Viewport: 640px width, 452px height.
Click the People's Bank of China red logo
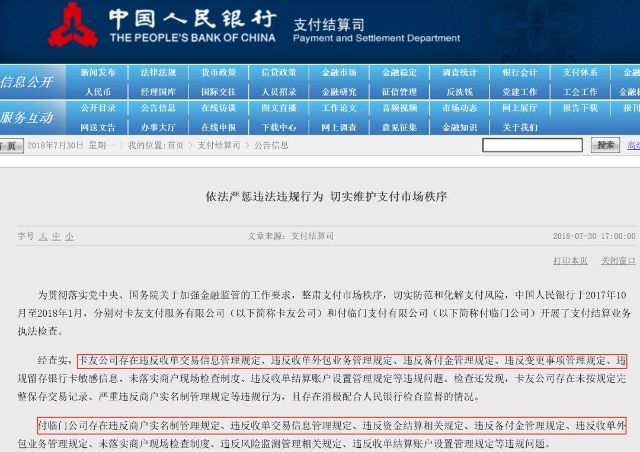73,24
